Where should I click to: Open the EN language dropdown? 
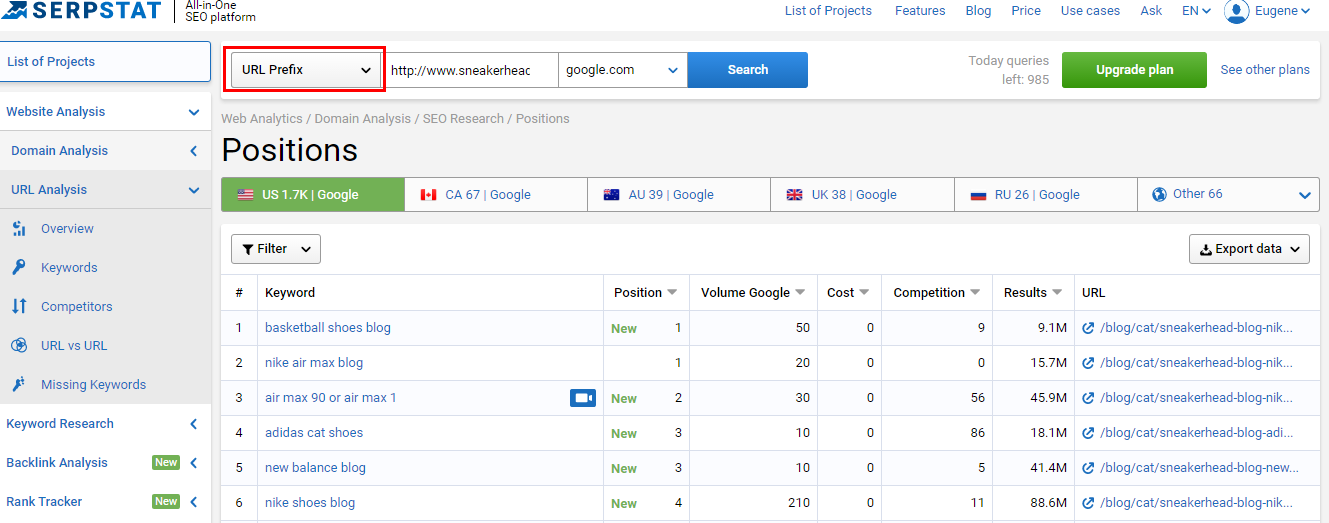tap(1196, 11)
